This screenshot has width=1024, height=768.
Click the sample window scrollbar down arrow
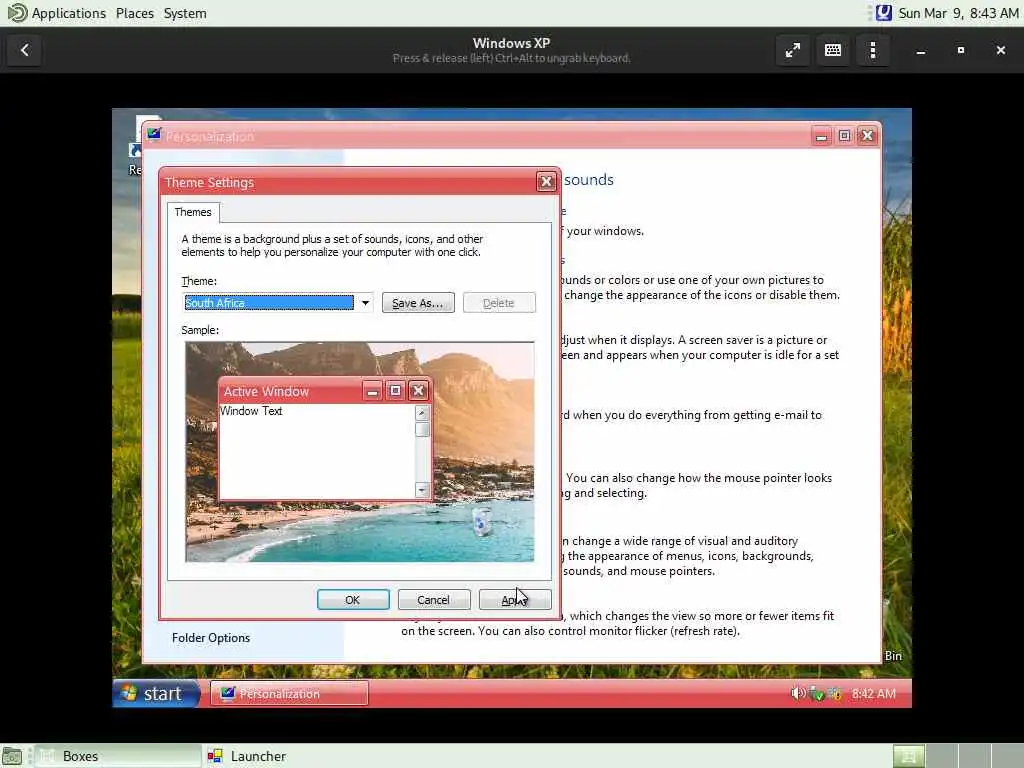pyautogui.click(x=422, y=490)
